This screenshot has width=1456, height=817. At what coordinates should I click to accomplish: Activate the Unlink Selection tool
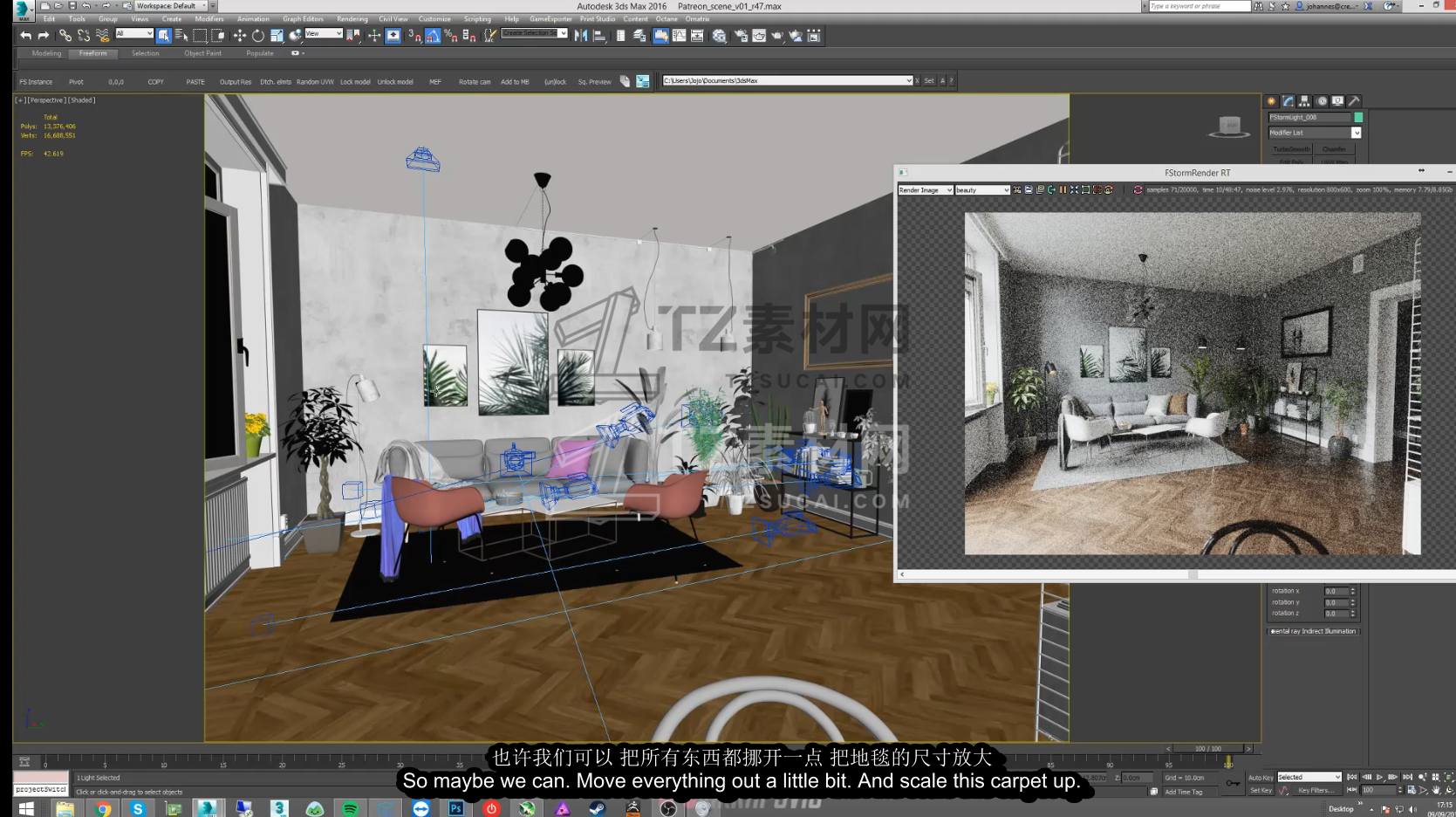(84, 36)
